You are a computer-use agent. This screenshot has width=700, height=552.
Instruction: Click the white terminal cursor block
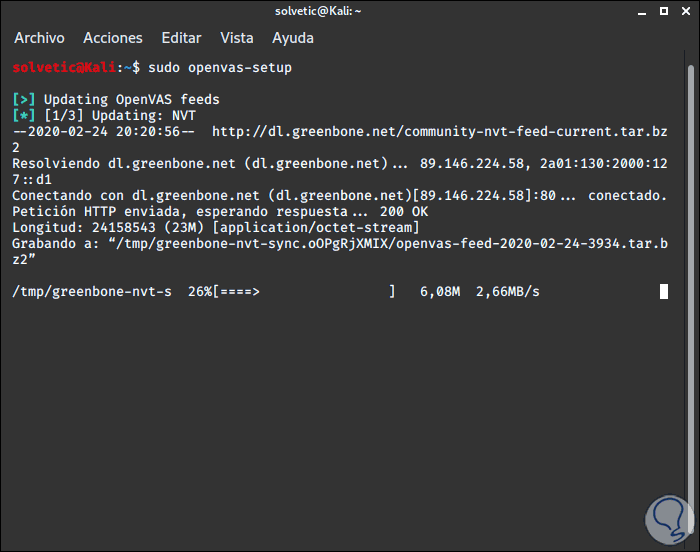[664, 292]
